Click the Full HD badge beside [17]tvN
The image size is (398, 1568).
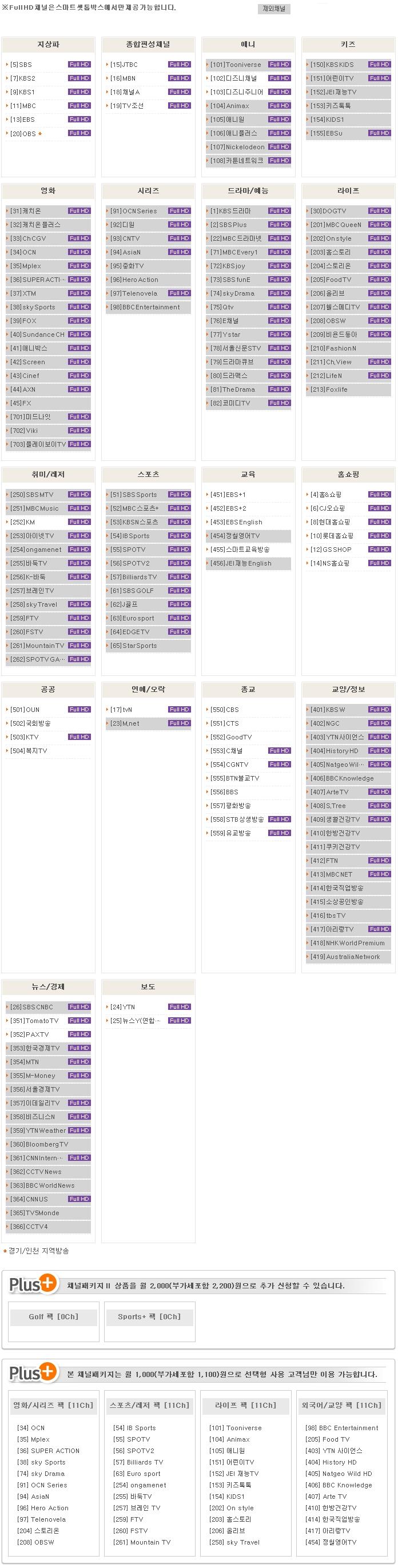pyautogui.click(x=180, y=710)
